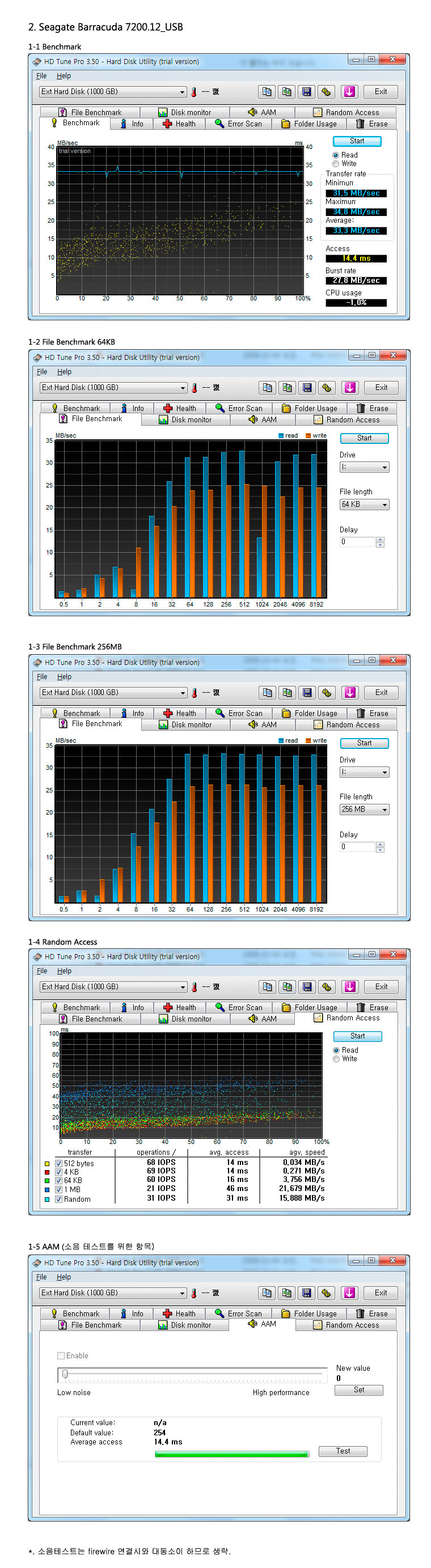Save floppy icon in Random Access window

(307, 987)
